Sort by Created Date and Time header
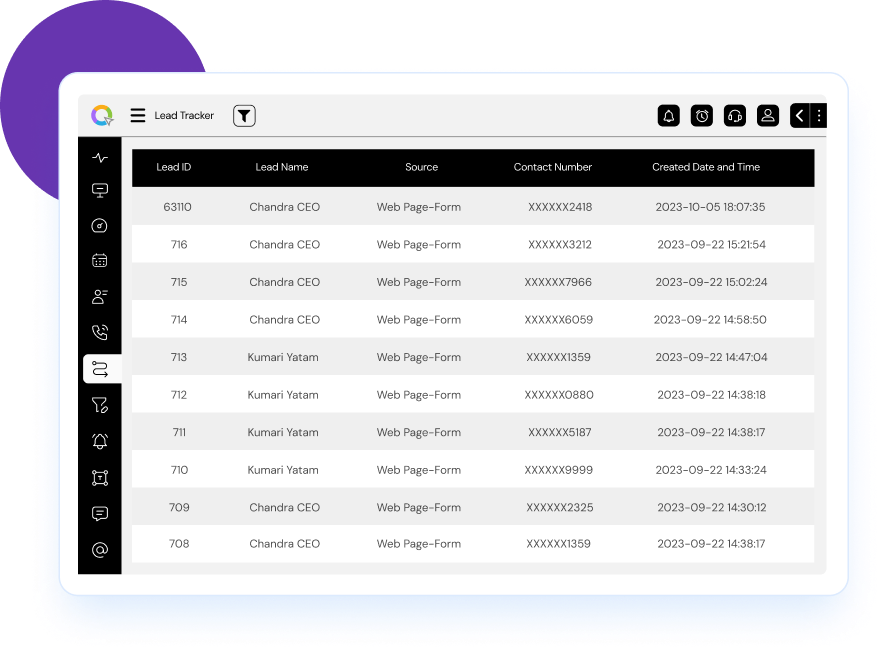The width and height of the screenshot is (884, 655). coord(706,167)
